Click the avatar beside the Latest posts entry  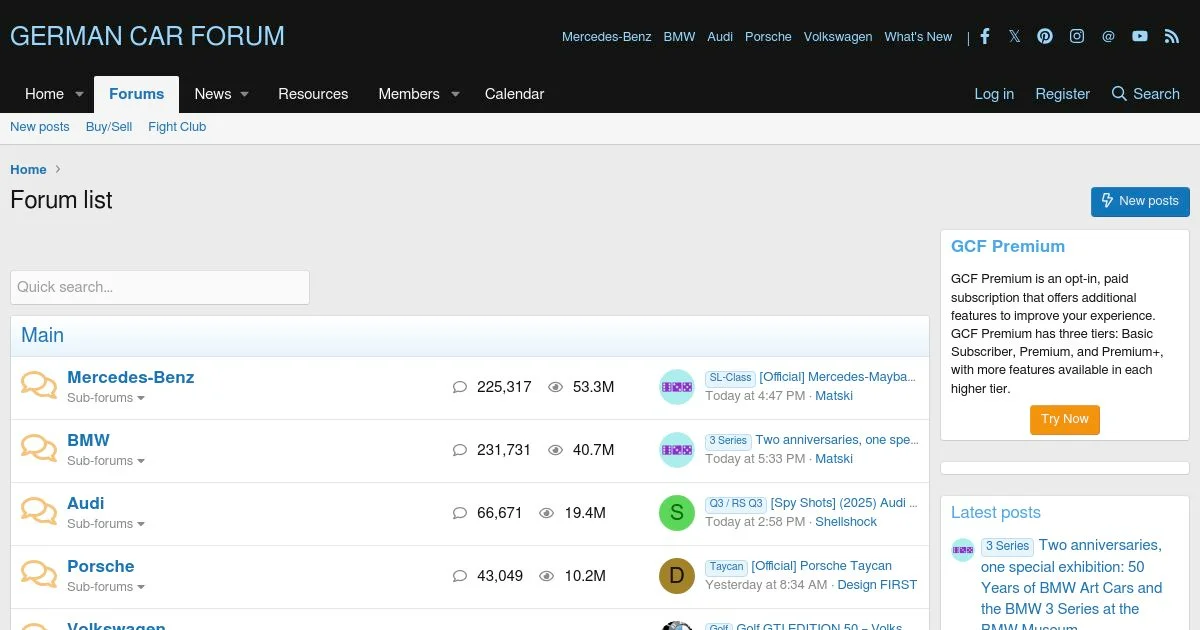coord(963,549)
